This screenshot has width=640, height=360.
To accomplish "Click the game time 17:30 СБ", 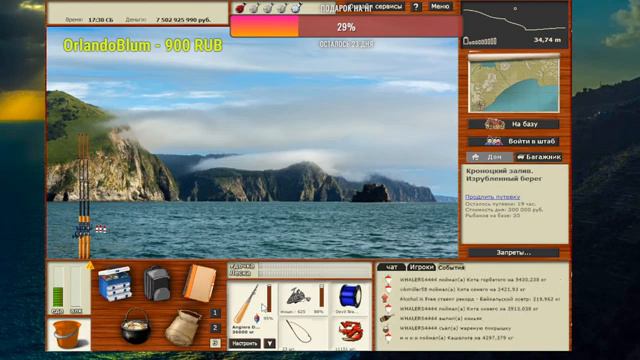I will click(100, 20).
